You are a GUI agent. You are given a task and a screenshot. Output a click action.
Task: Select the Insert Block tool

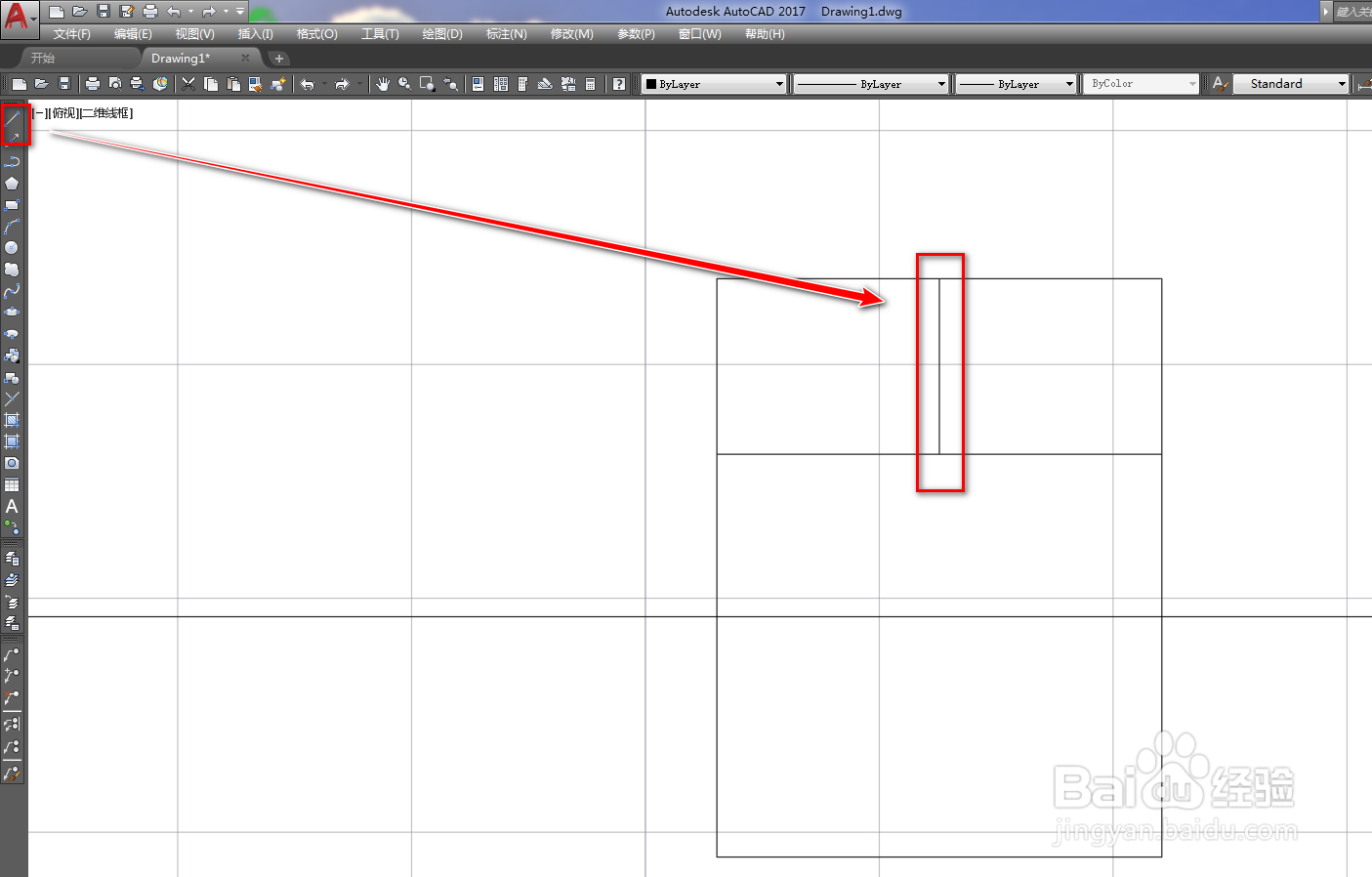(12, 355)
